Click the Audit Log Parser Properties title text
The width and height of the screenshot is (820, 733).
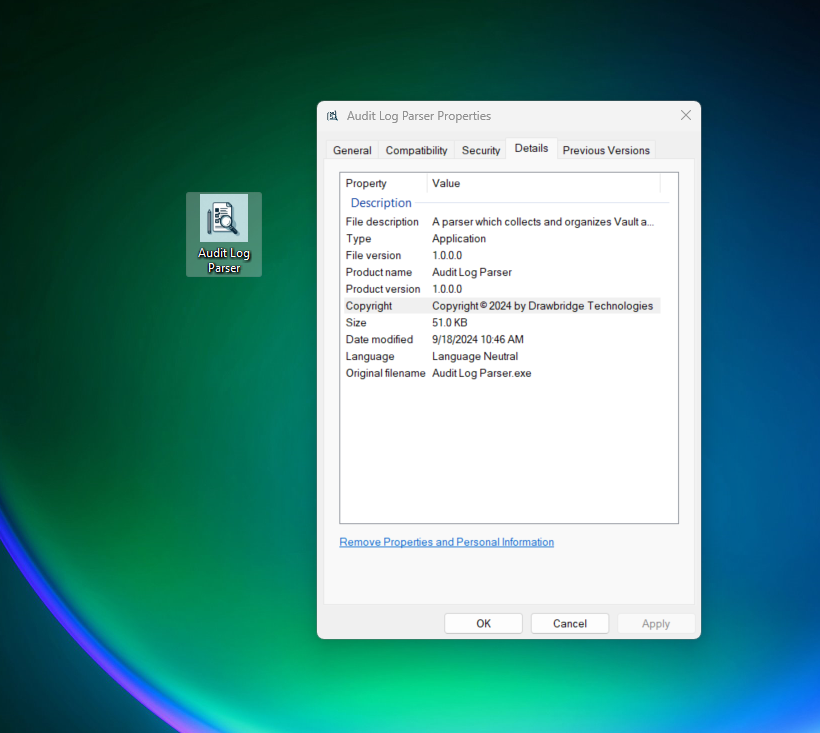[419, 116]
